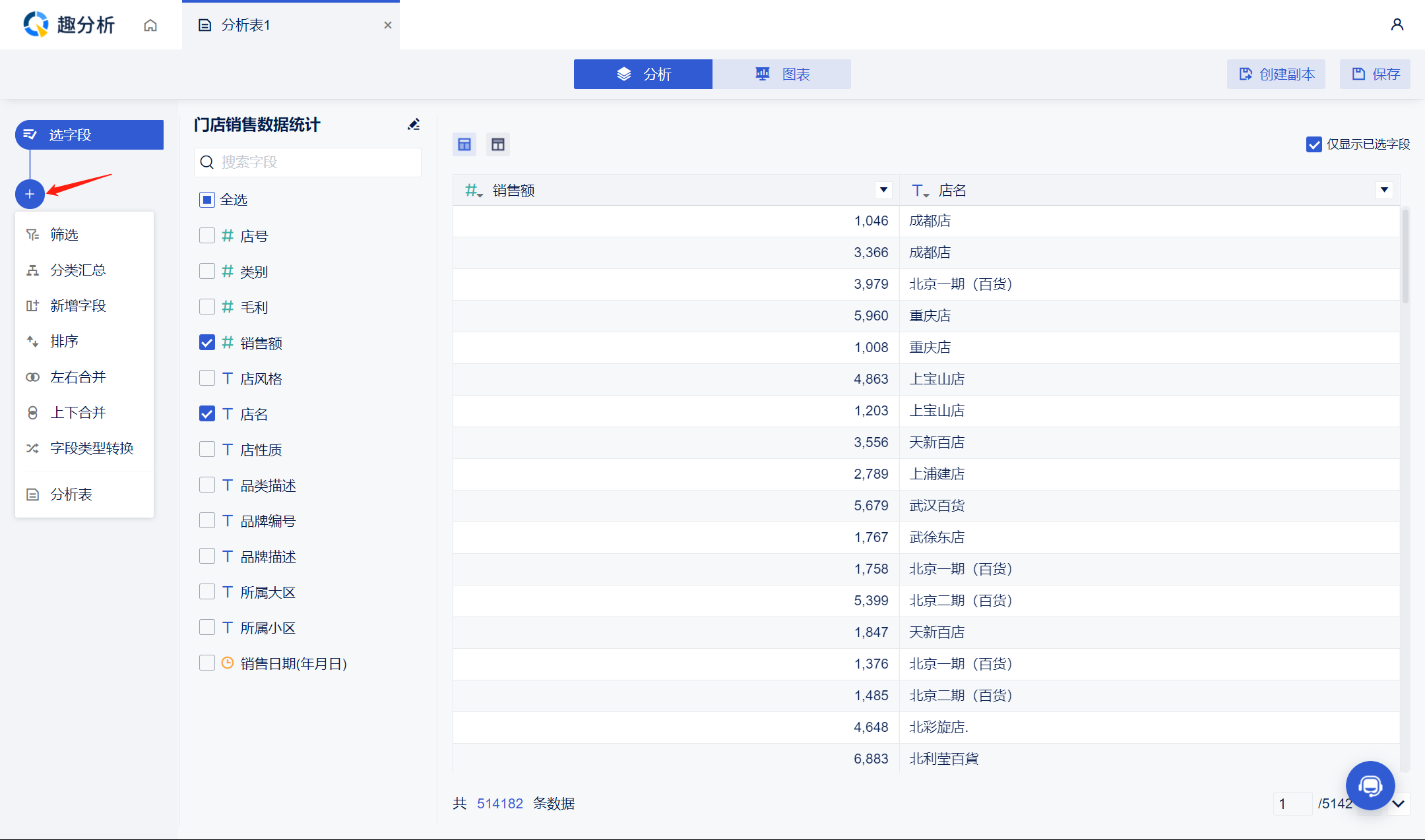
Task: Click the blue plus add-step button
Action: (30, 194)
